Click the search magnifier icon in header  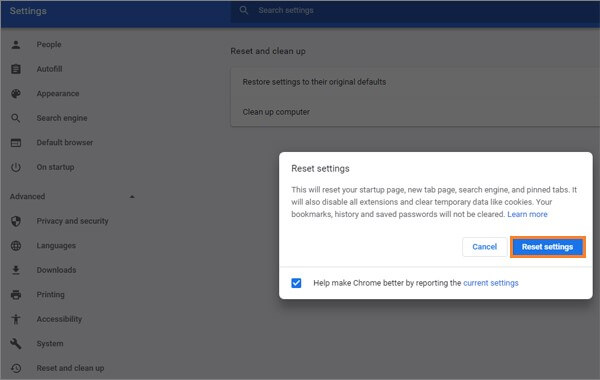tap(244, 10)
